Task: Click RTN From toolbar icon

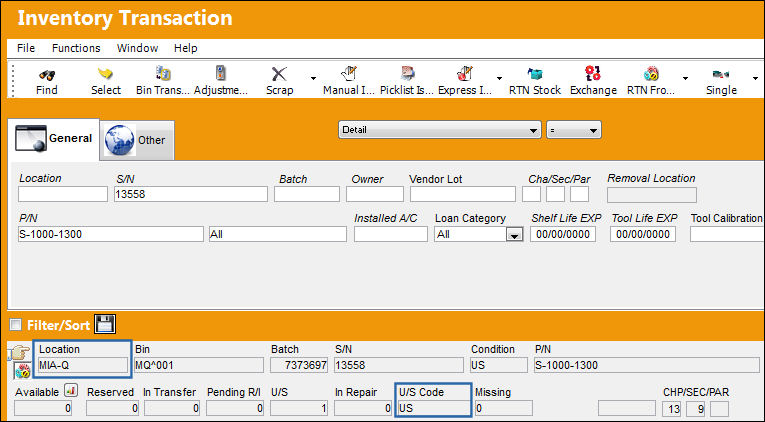Action: click(x=651, y=74)
